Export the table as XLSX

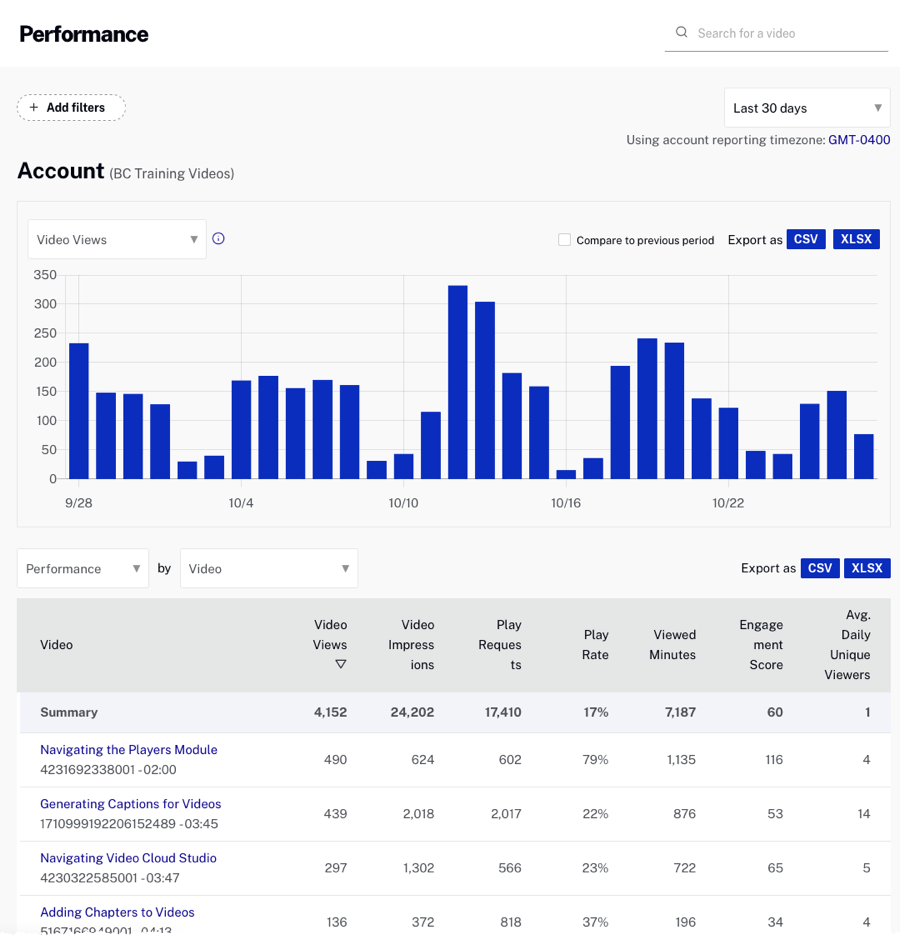[x=867, y=568]
